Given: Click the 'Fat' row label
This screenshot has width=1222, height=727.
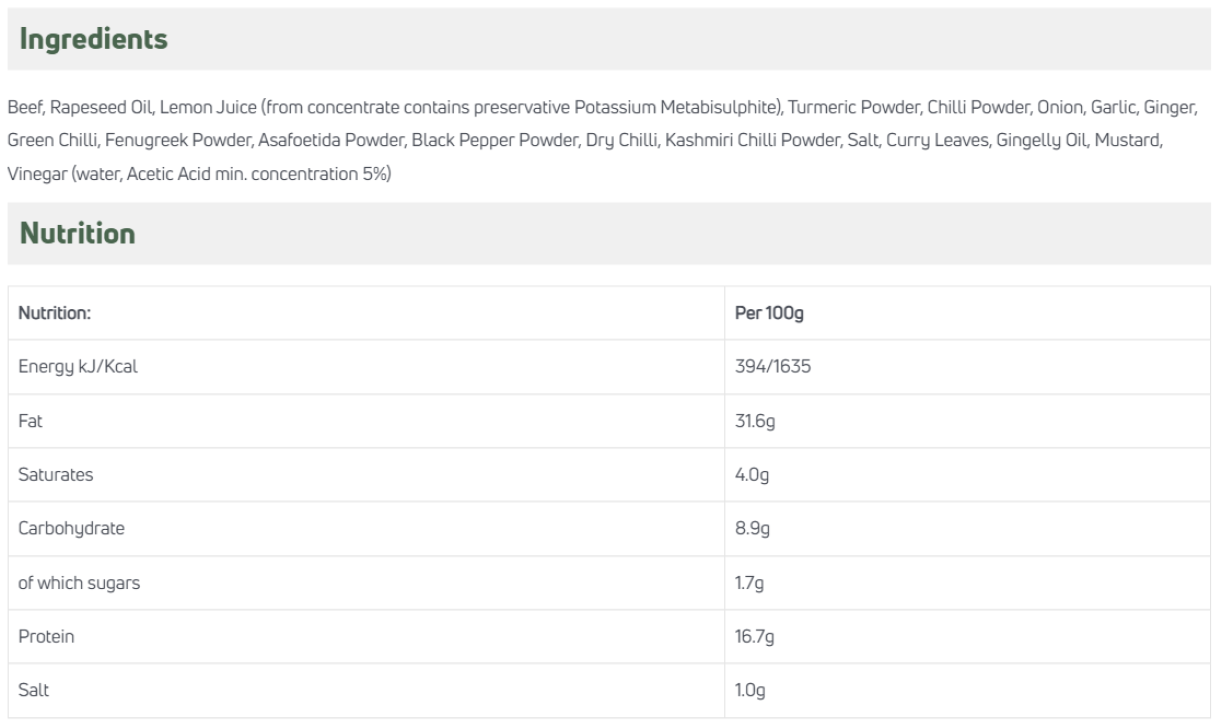Looking at the screenshot, I should point(30,421).
